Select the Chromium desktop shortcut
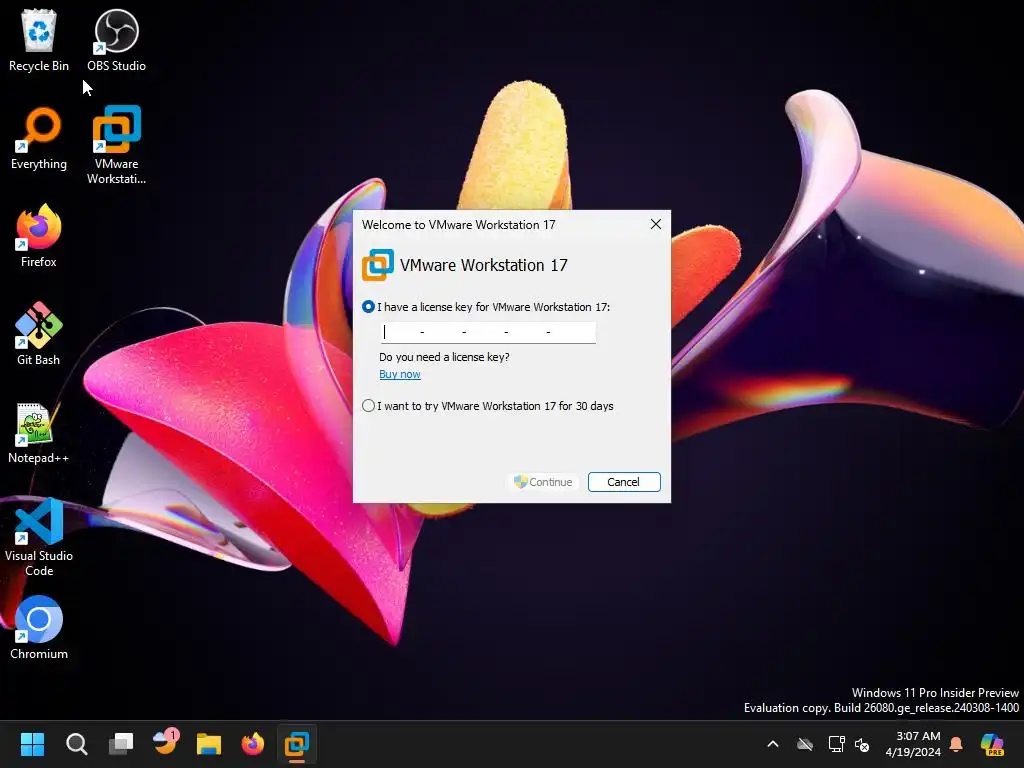Viewport: 1024px width, 768px height. click(39, 628)
